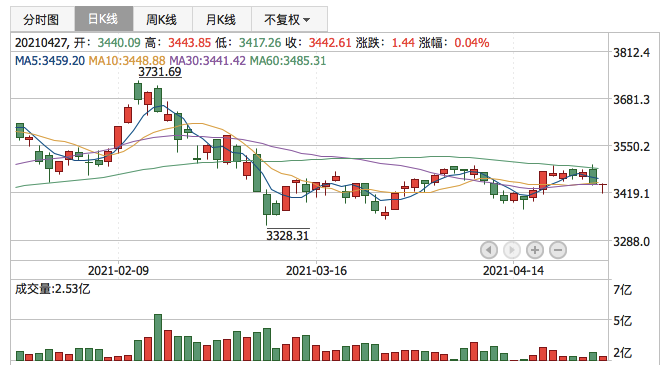
Task: Click the 3550.2 price axis value
Action: tap(631, 147)
